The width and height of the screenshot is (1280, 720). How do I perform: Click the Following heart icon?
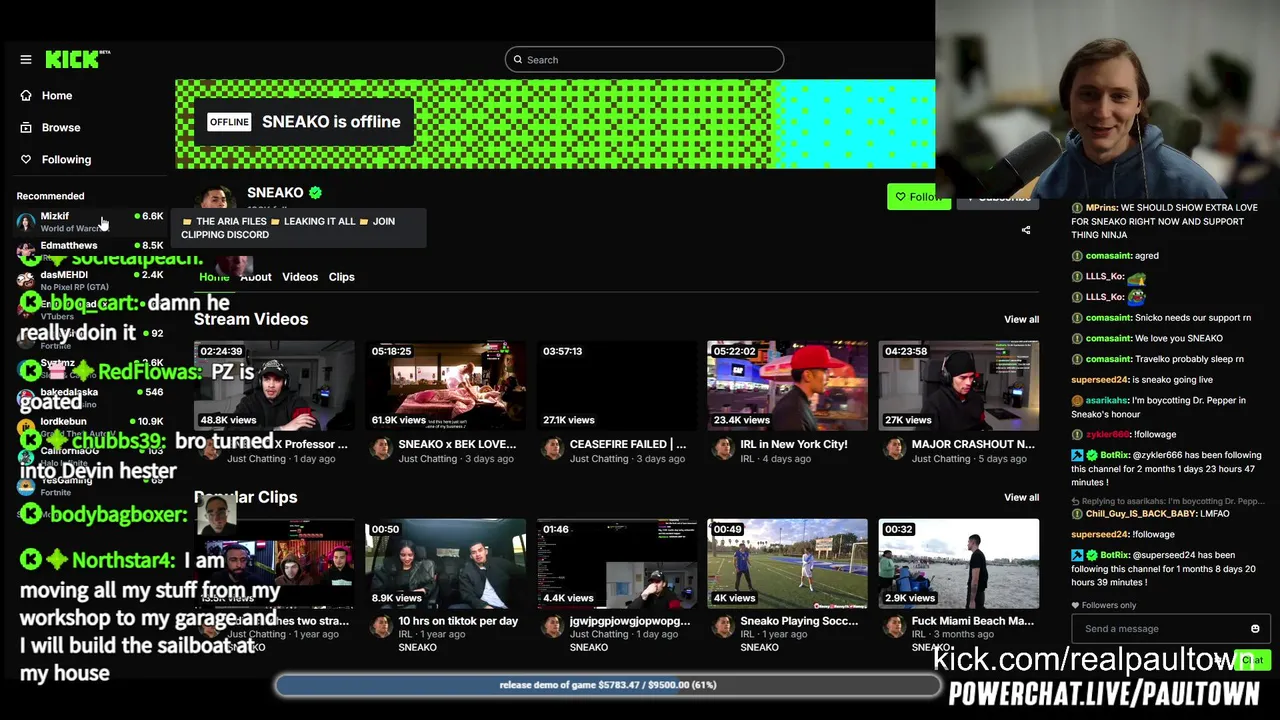tap(26, 160)
